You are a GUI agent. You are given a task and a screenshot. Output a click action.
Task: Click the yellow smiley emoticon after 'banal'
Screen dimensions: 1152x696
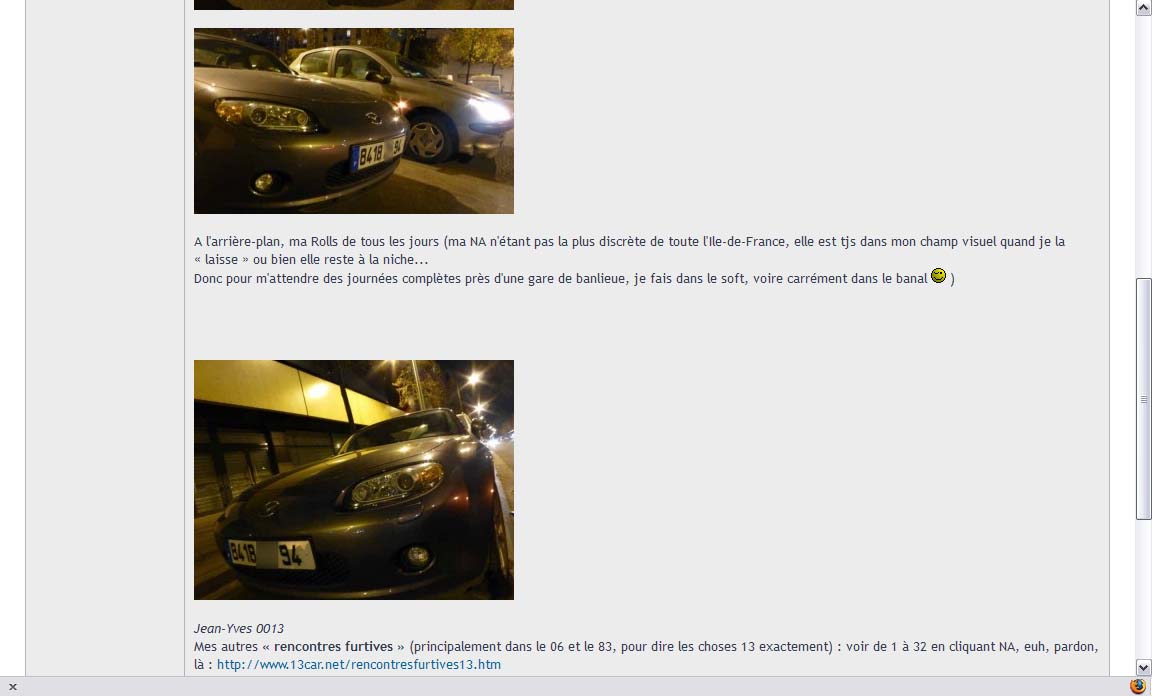click(x=938, y=276)
